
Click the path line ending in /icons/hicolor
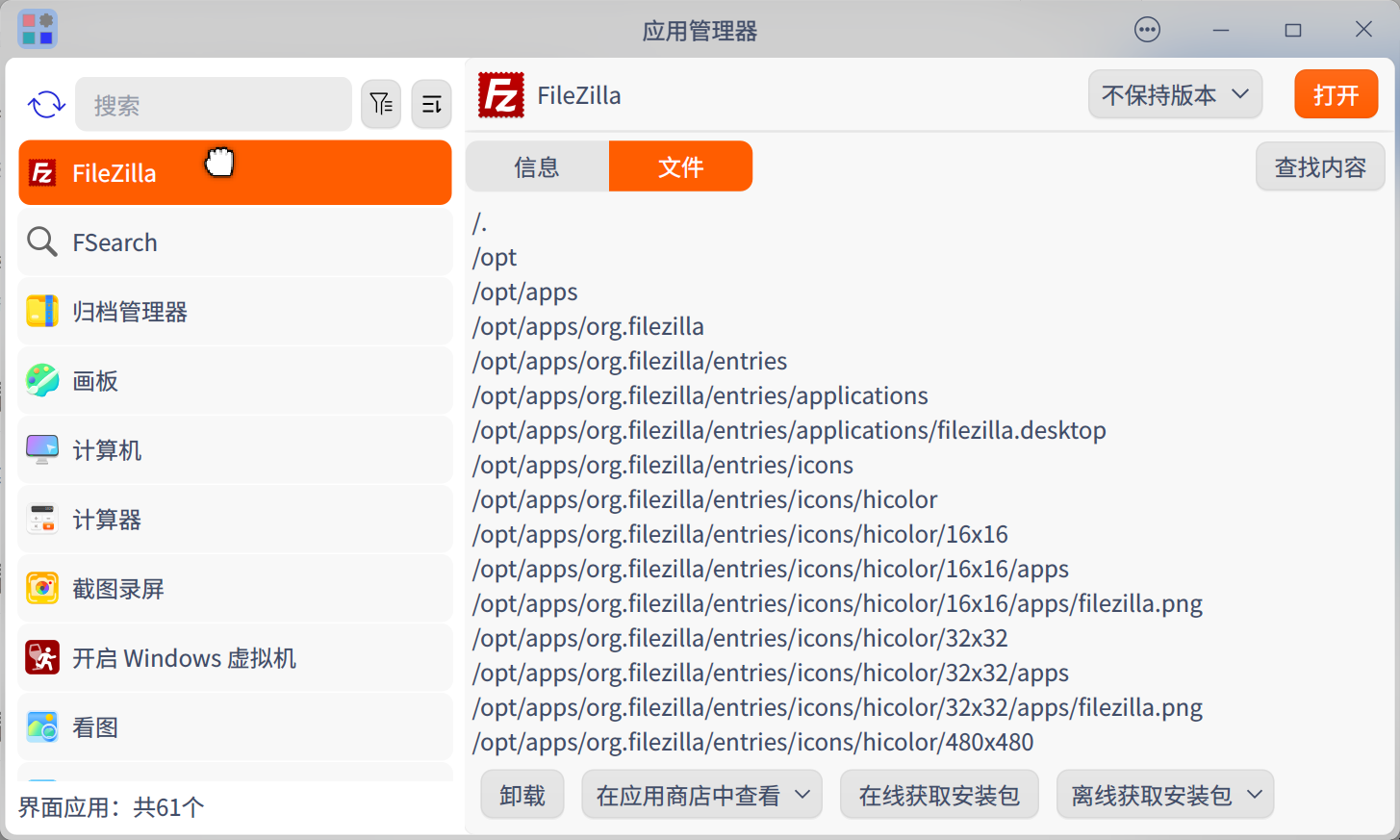coord(705,500)
